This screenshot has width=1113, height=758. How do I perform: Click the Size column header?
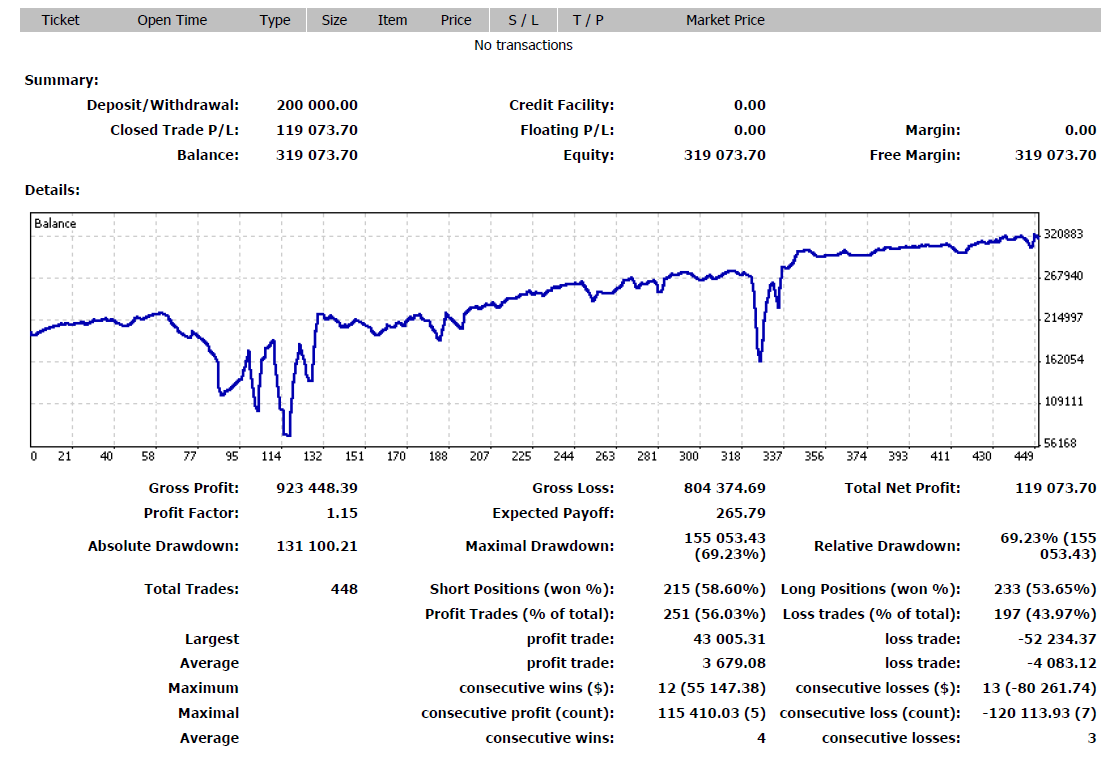335,20
